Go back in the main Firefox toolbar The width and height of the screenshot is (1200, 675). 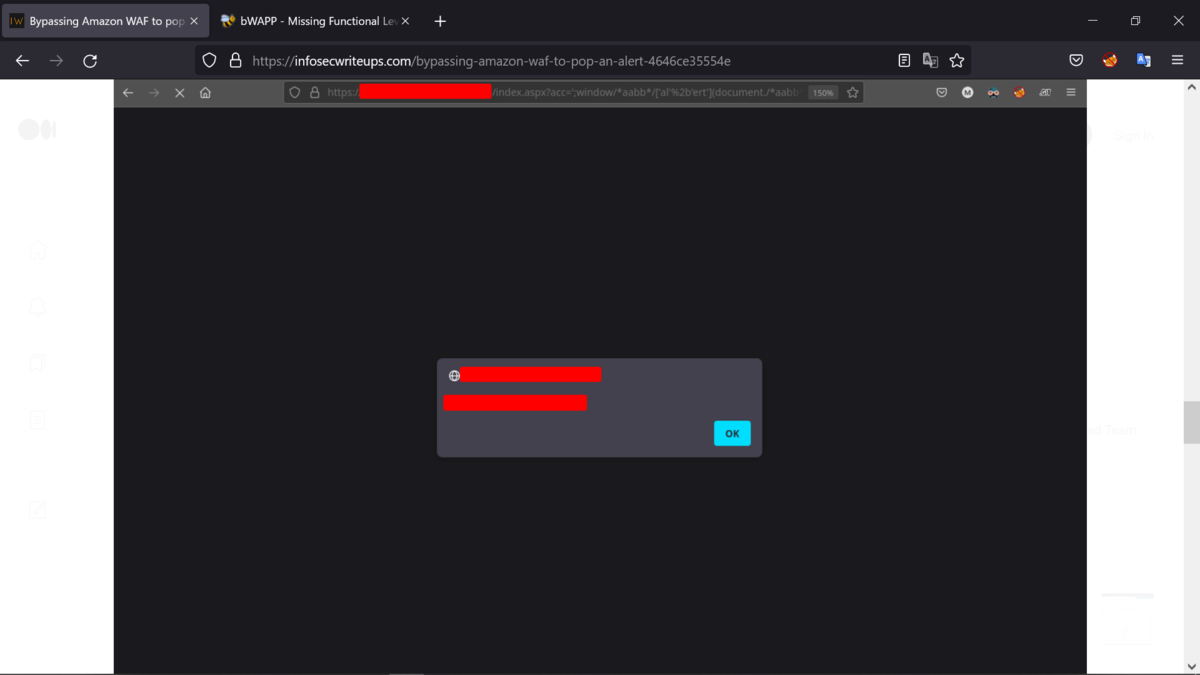click(23, 61)
